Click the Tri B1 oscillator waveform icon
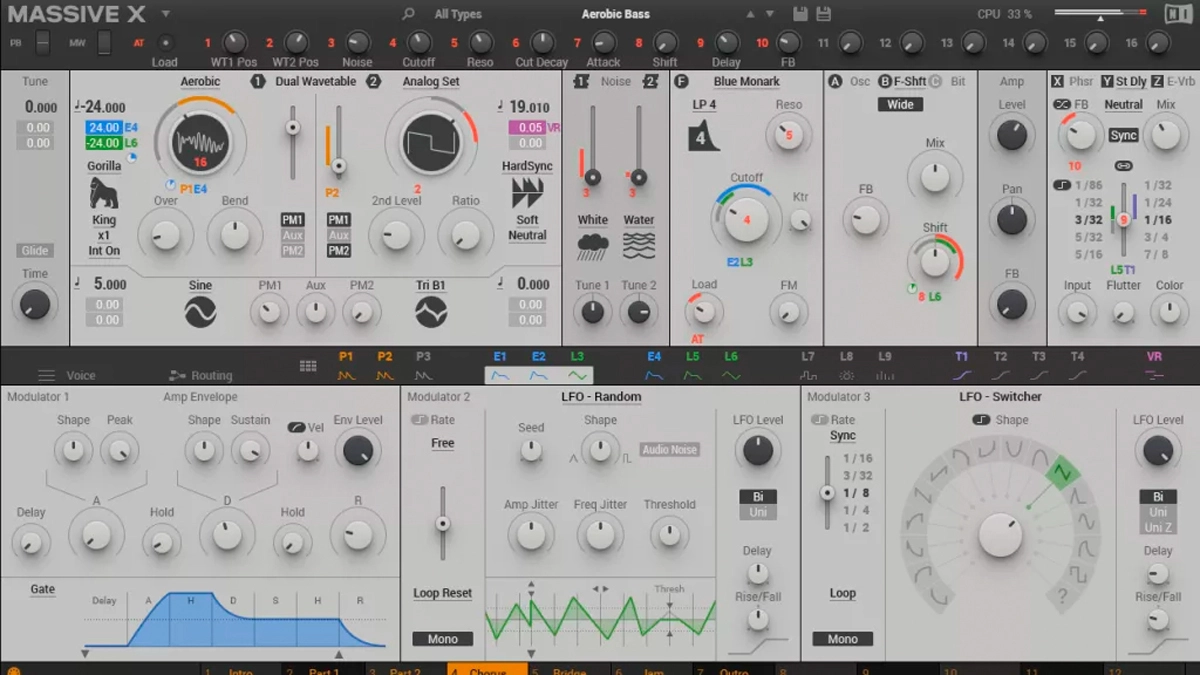The width and height of the screenshot is (1200, 675). (431, 312)
